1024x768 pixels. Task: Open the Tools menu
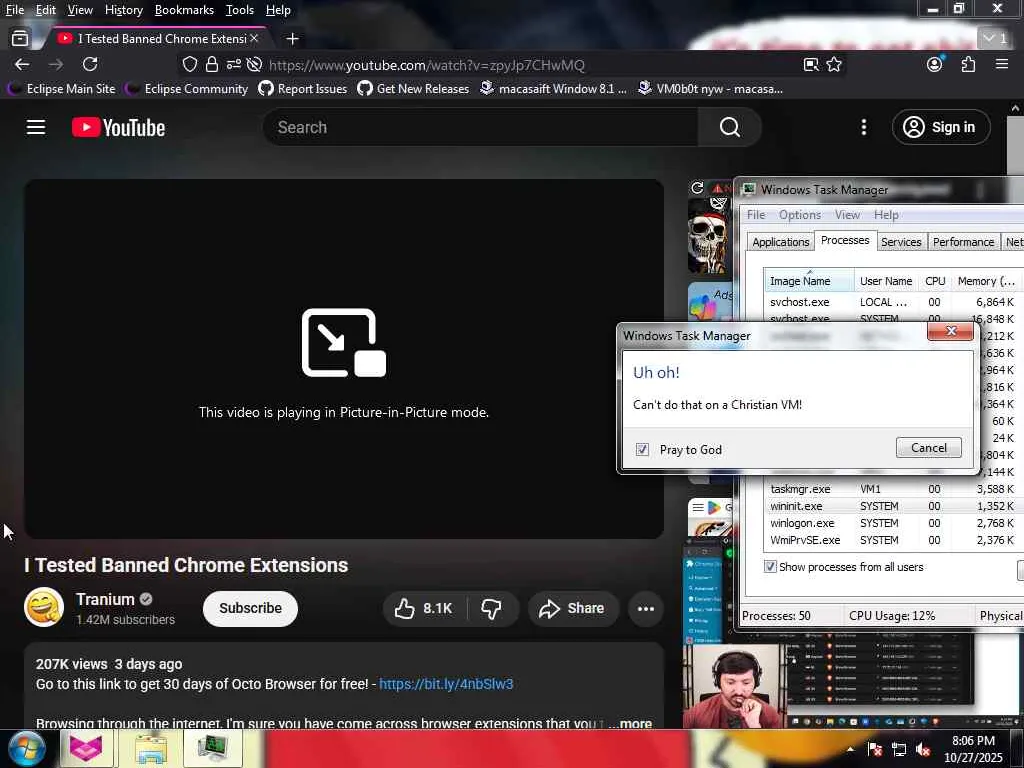[240, 10]
